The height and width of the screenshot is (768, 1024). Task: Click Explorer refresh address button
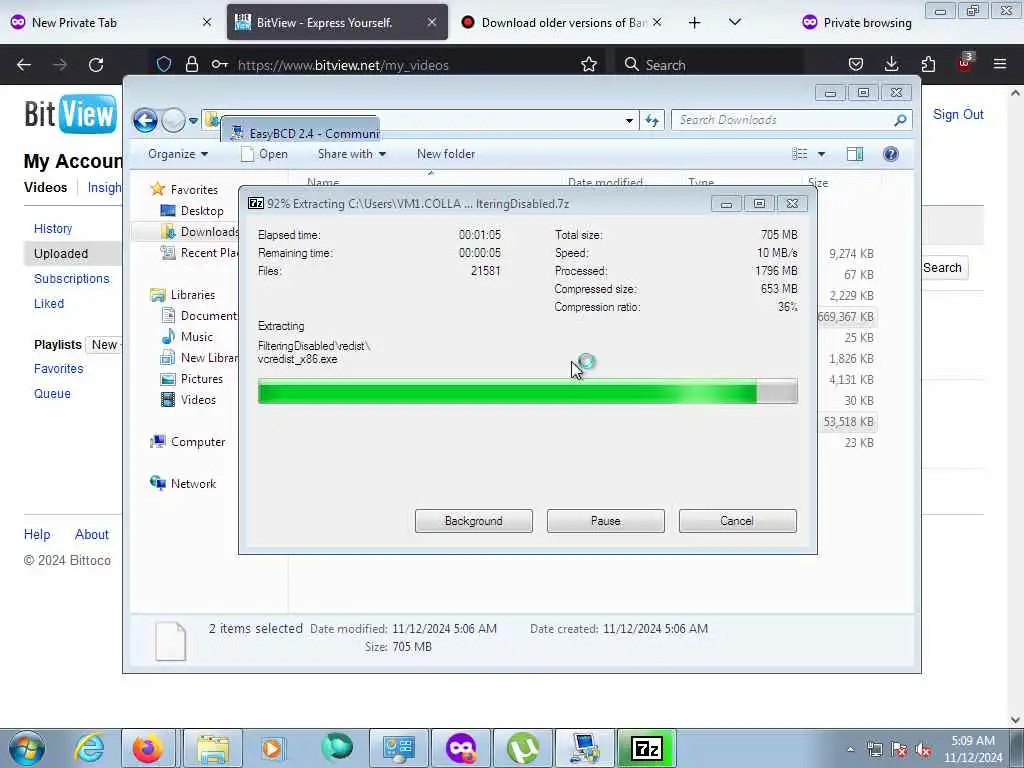click(x=652, y=120)
